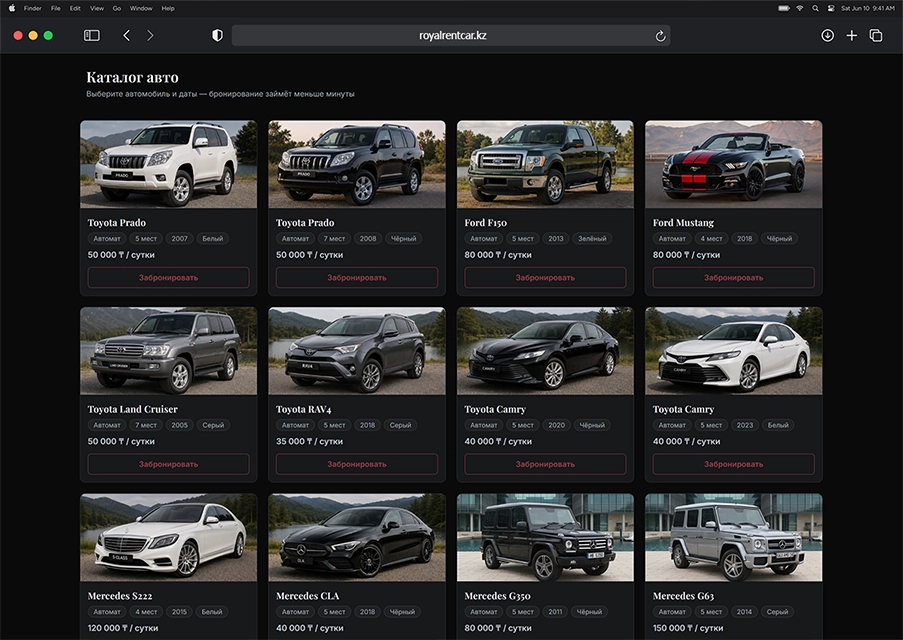Click the Mercedes G350 title
The image size is (903, 640).
coord(497,596)
